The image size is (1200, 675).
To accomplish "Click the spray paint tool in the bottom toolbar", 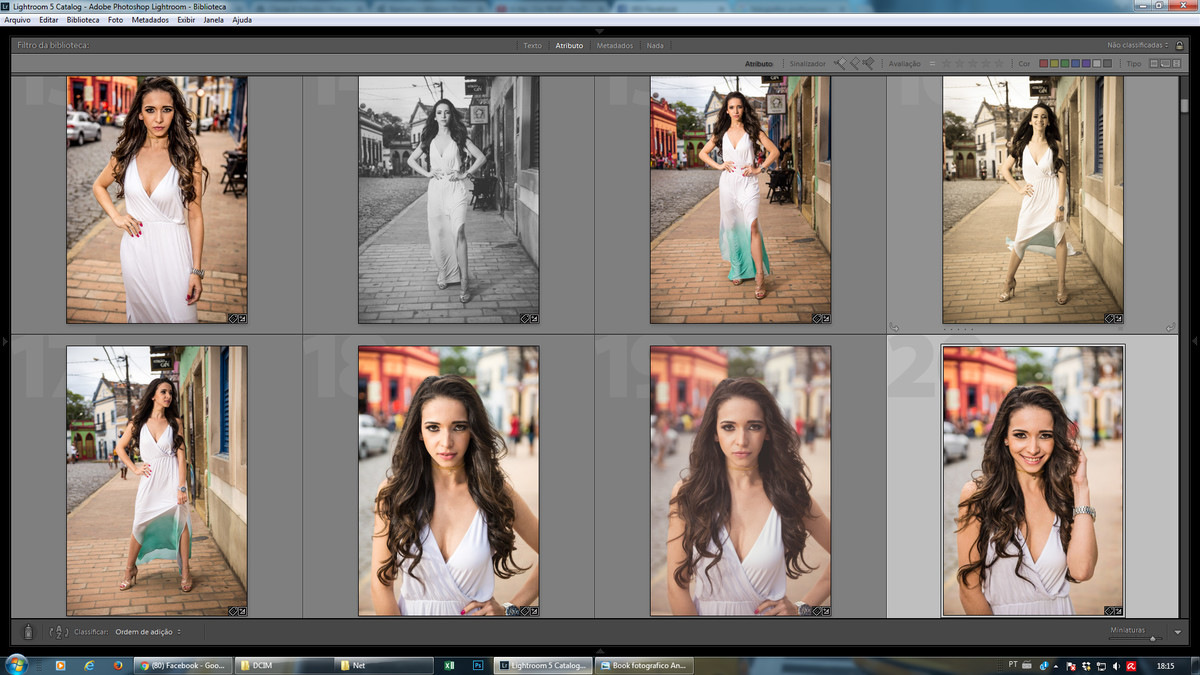I will click(28, 632).
